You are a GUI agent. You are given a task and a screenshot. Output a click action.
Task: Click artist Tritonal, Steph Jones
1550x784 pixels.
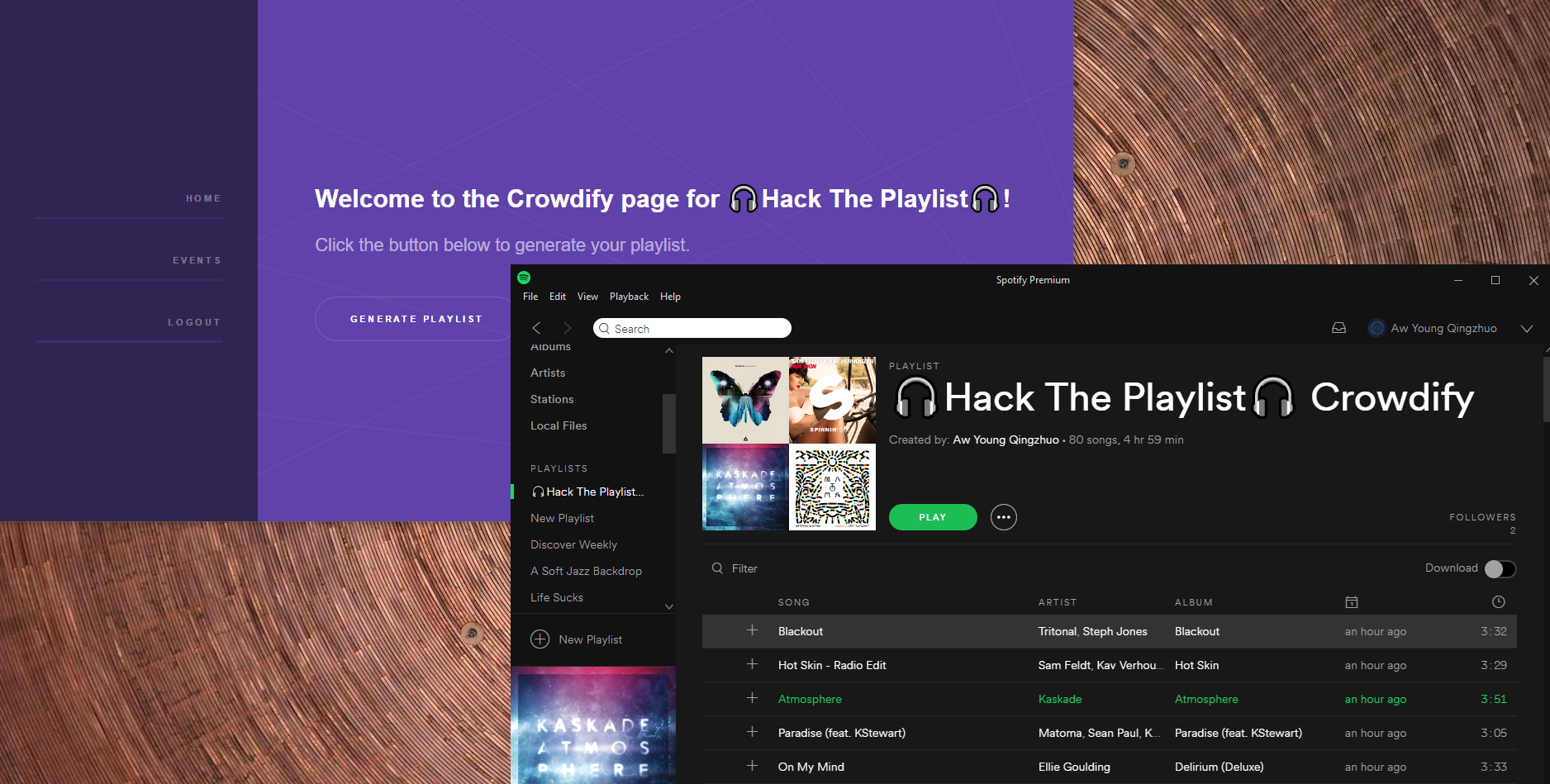point(1092,631)
